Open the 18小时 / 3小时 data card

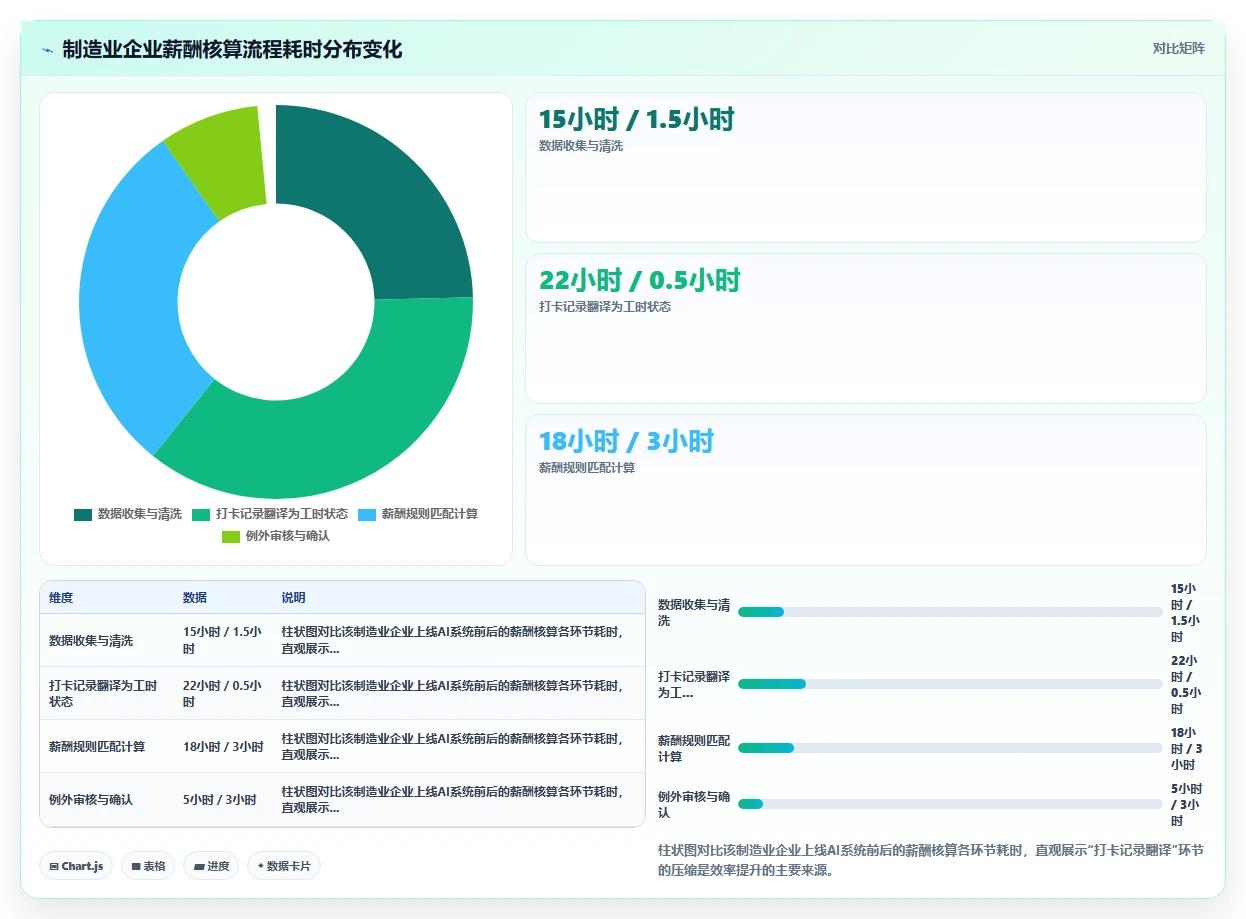pos(866,490)
